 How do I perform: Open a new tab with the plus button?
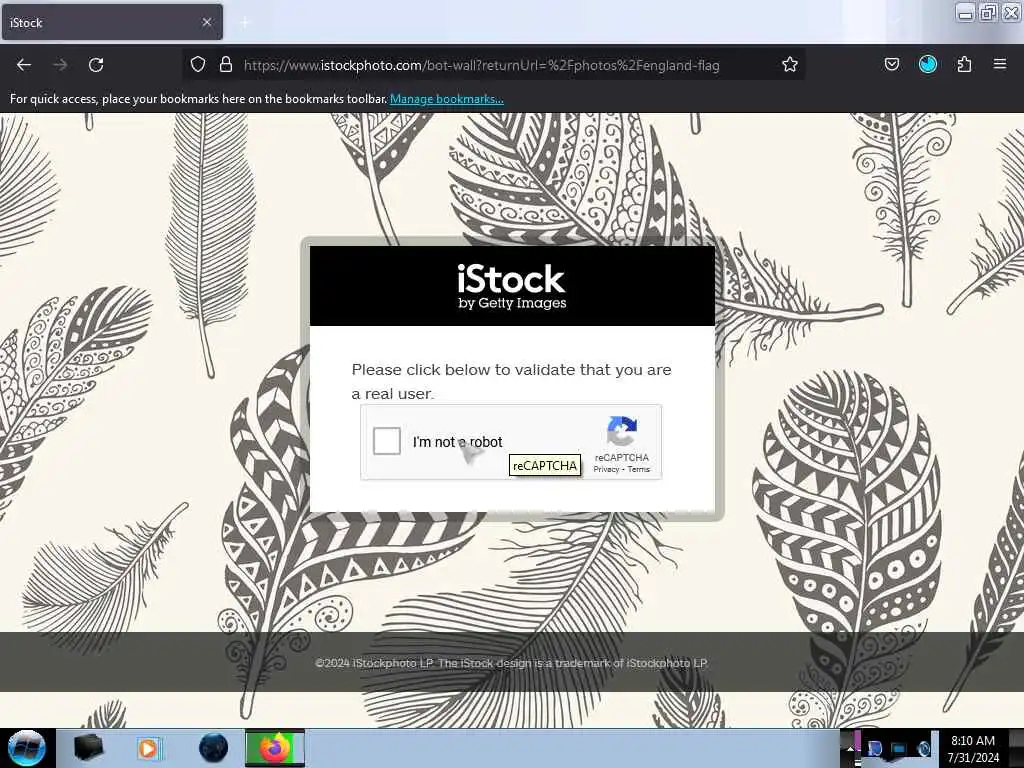pos(244,23)
